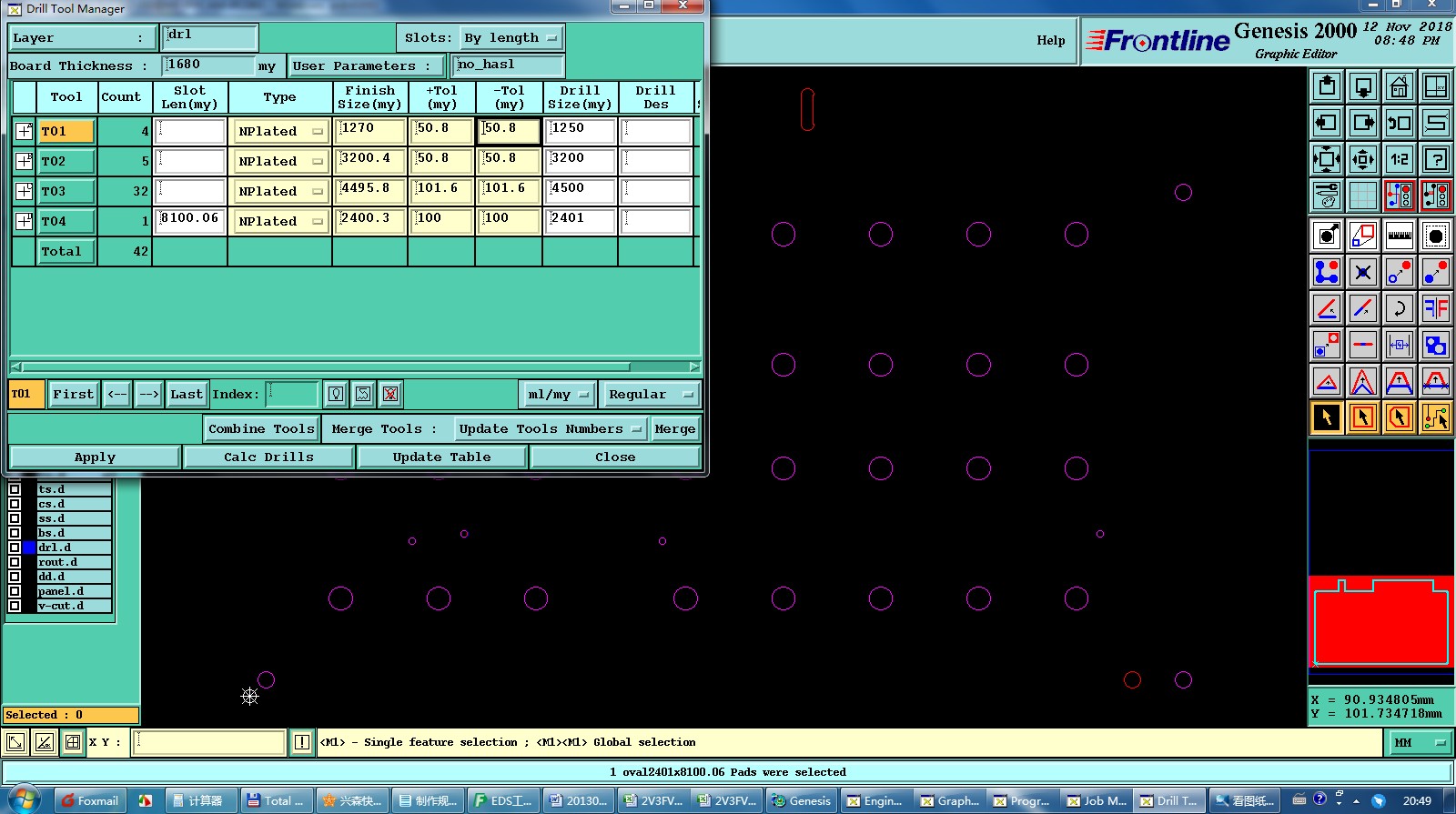
Task: Click the rotate feature curved arrow icon
Action: 1400,308
